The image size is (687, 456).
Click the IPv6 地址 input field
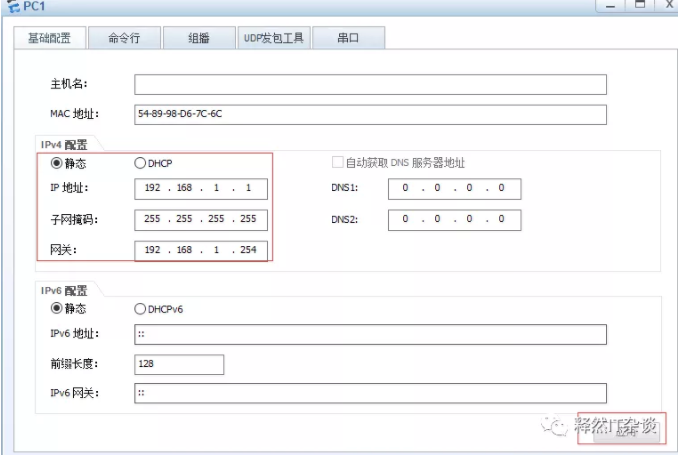370,334
